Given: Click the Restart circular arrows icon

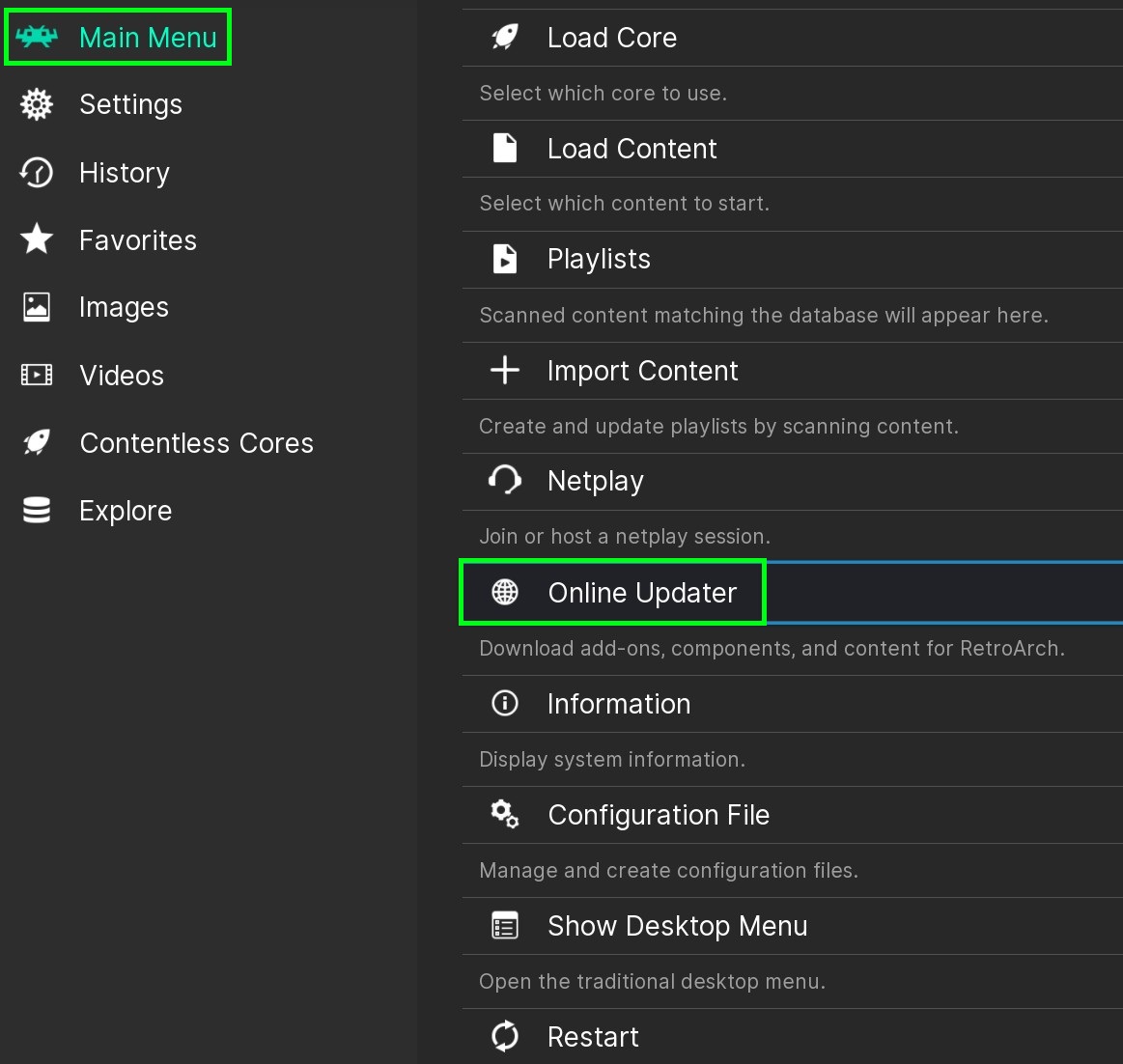Looking at the screenshot, I should [x=505, y=1036].
